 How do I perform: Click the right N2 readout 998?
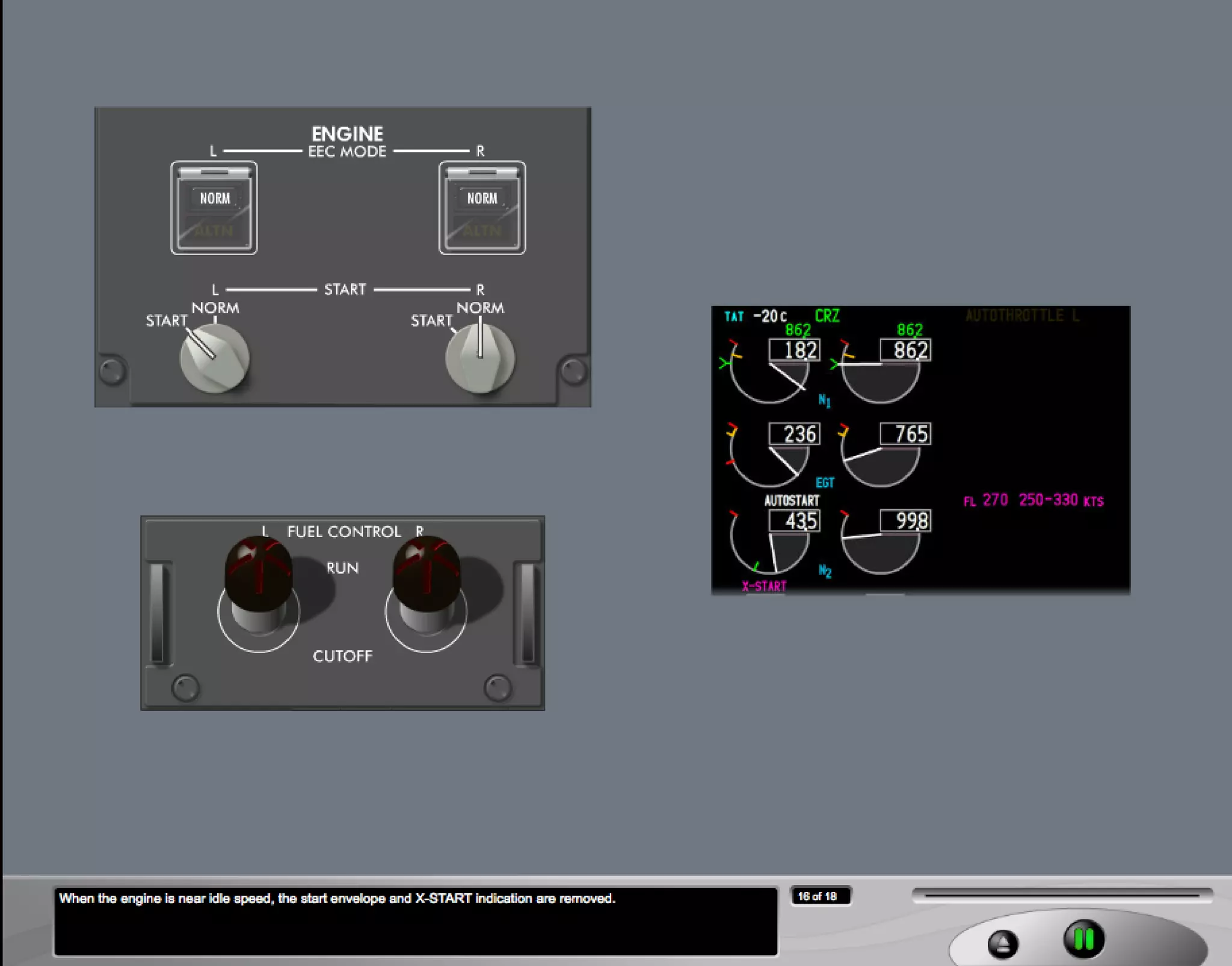click(905, 521)
